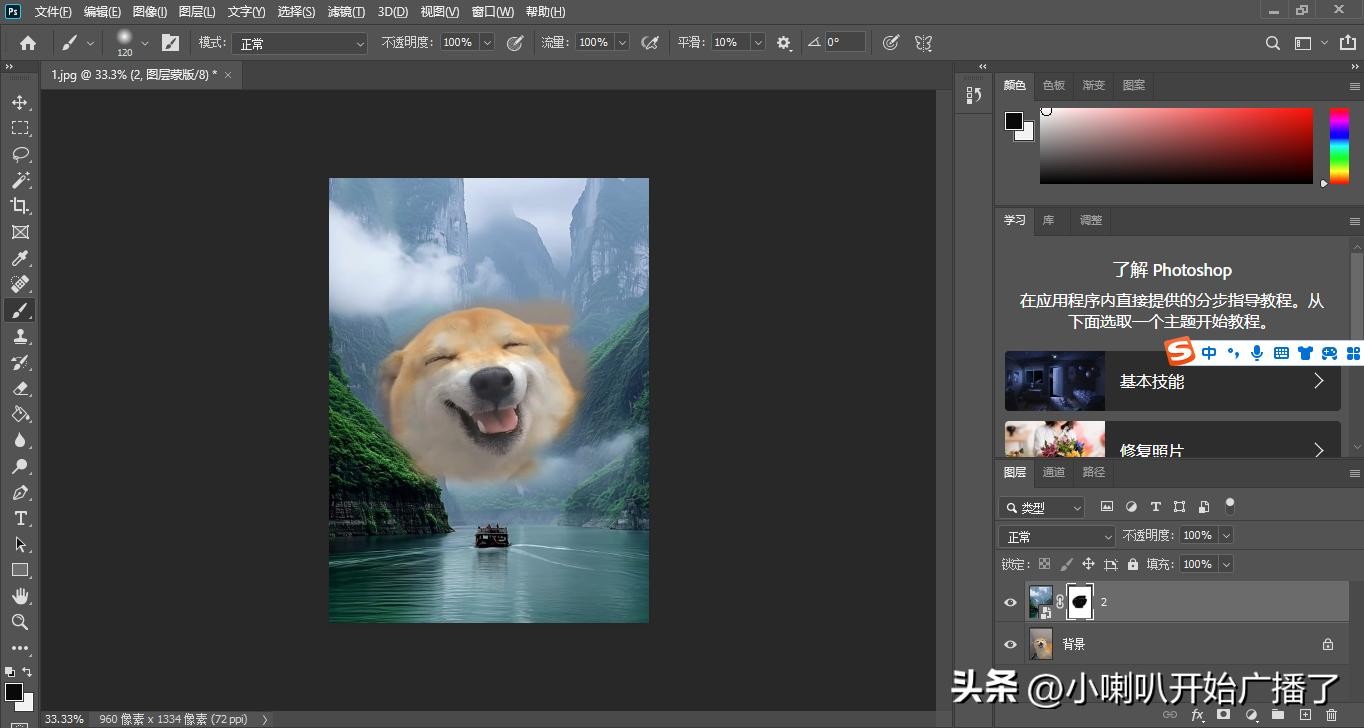Open the brush 模式 blend mode dropdown
This screenshot has height=728, width=1364.
click(300, 44)
